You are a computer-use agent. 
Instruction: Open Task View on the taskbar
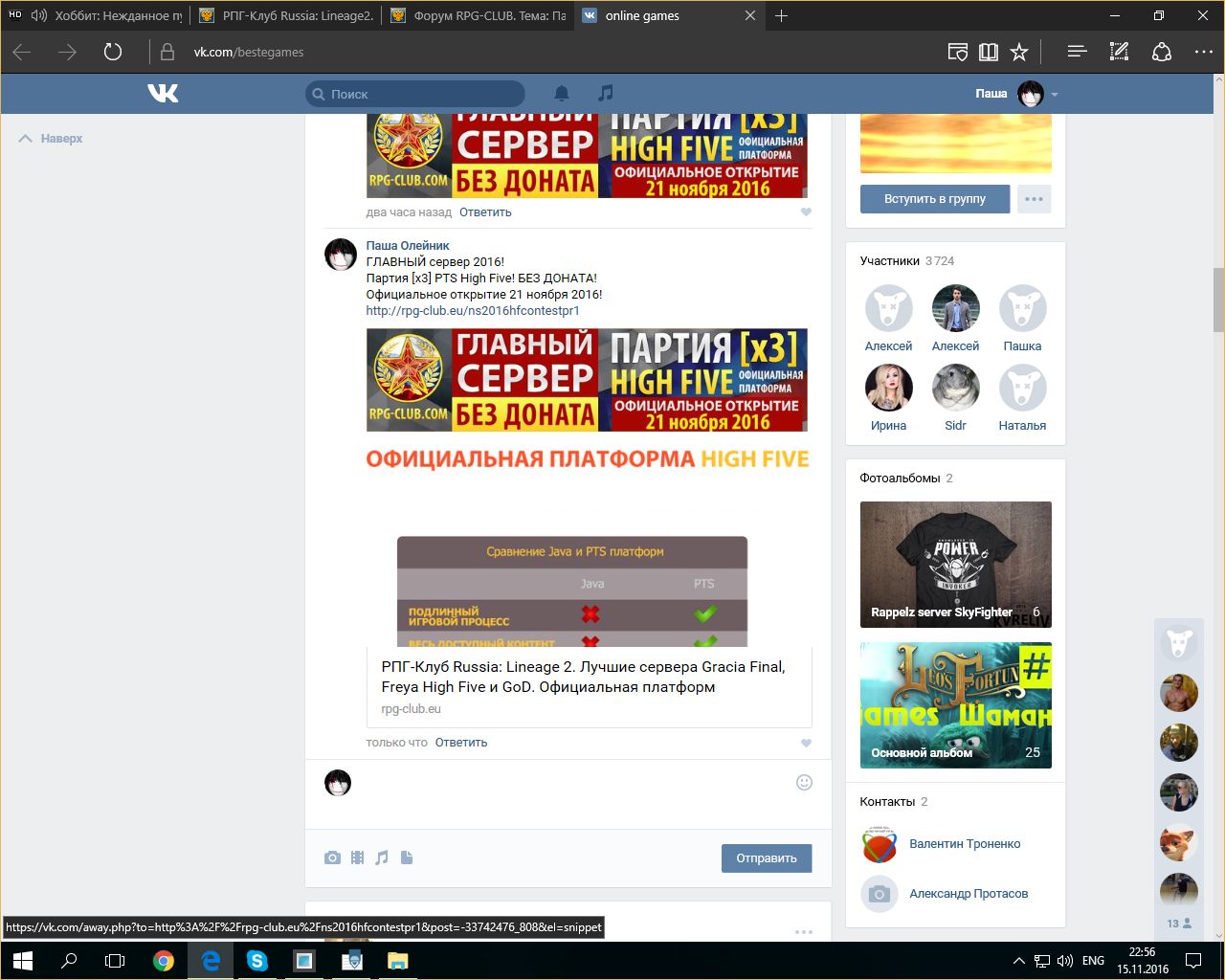point(115,960)
